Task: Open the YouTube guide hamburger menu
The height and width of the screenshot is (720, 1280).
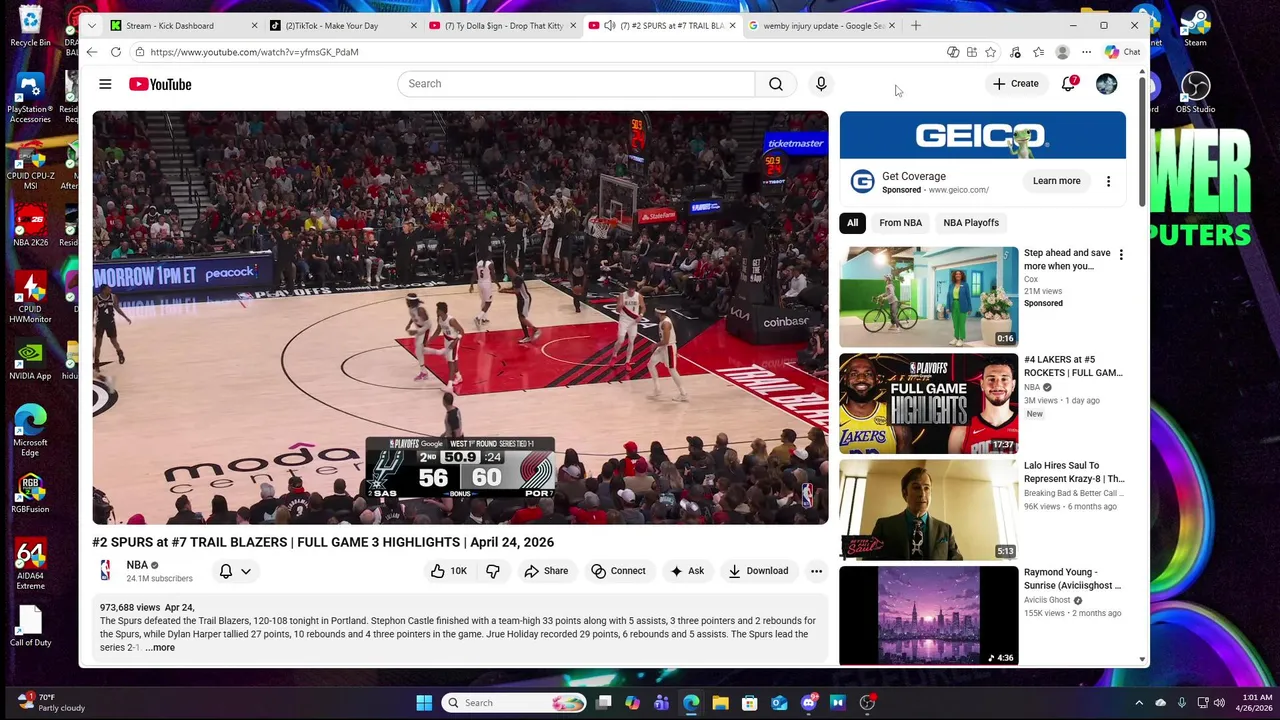Action: coord(105,84)
